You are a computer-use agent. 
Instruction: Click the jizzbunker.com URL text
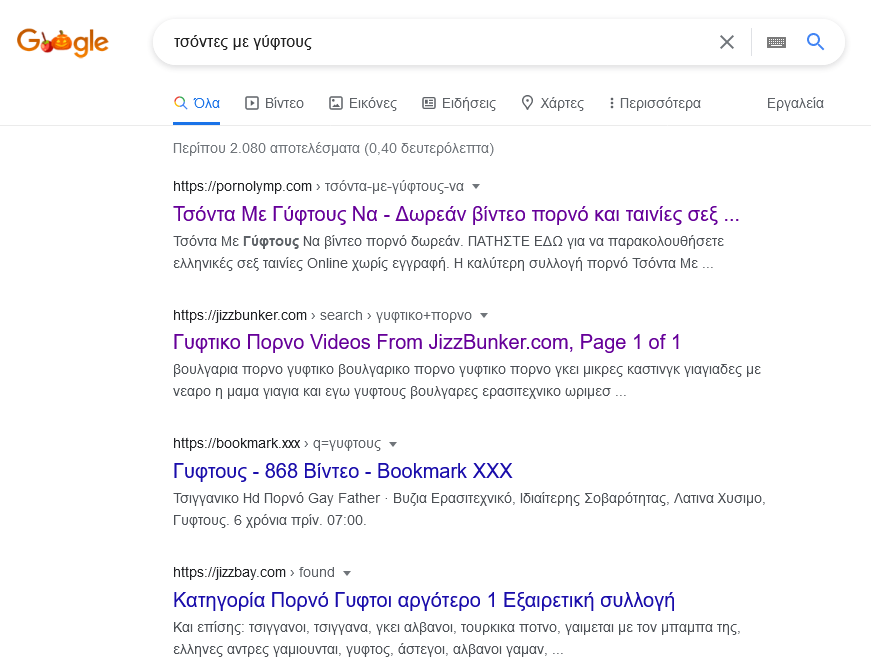[x=240, y=315]
